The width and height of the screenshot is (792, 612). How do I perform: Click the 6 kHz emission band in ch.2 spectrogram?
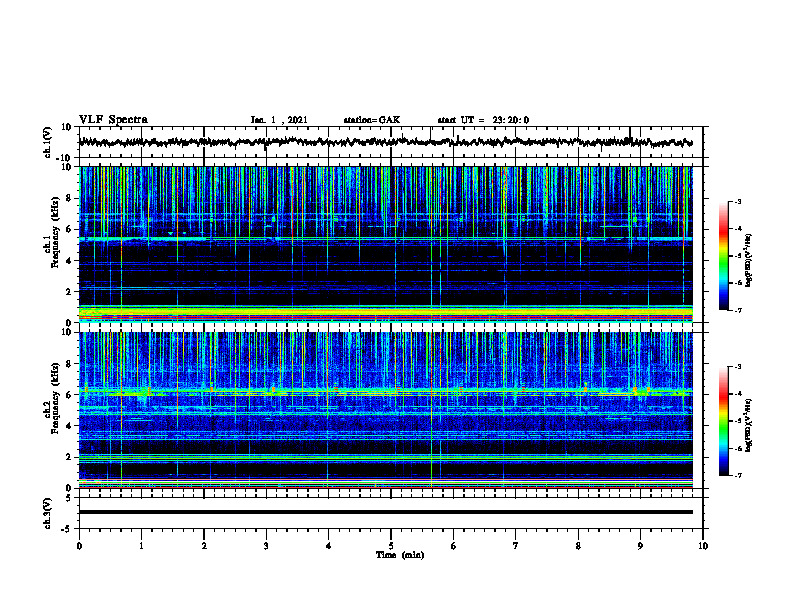tap(385, 391)
